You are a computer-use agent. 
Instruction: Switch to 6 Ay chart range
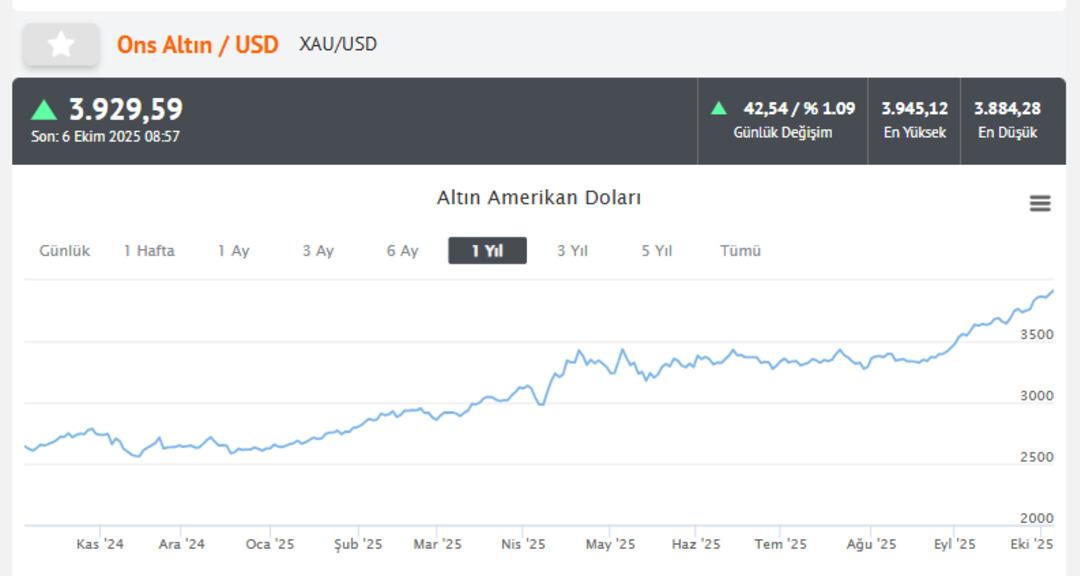(402, 251)
